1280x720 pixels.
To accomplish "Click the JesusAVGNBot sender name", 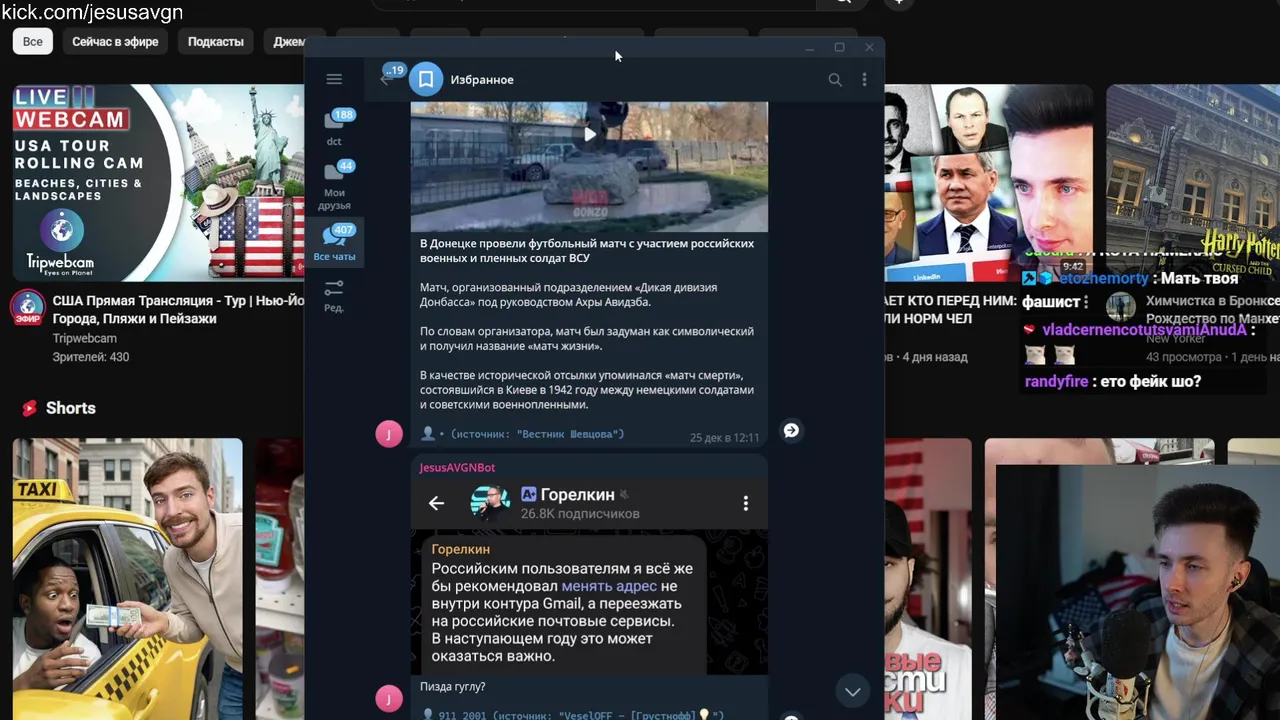I will [x=457, y=467].
